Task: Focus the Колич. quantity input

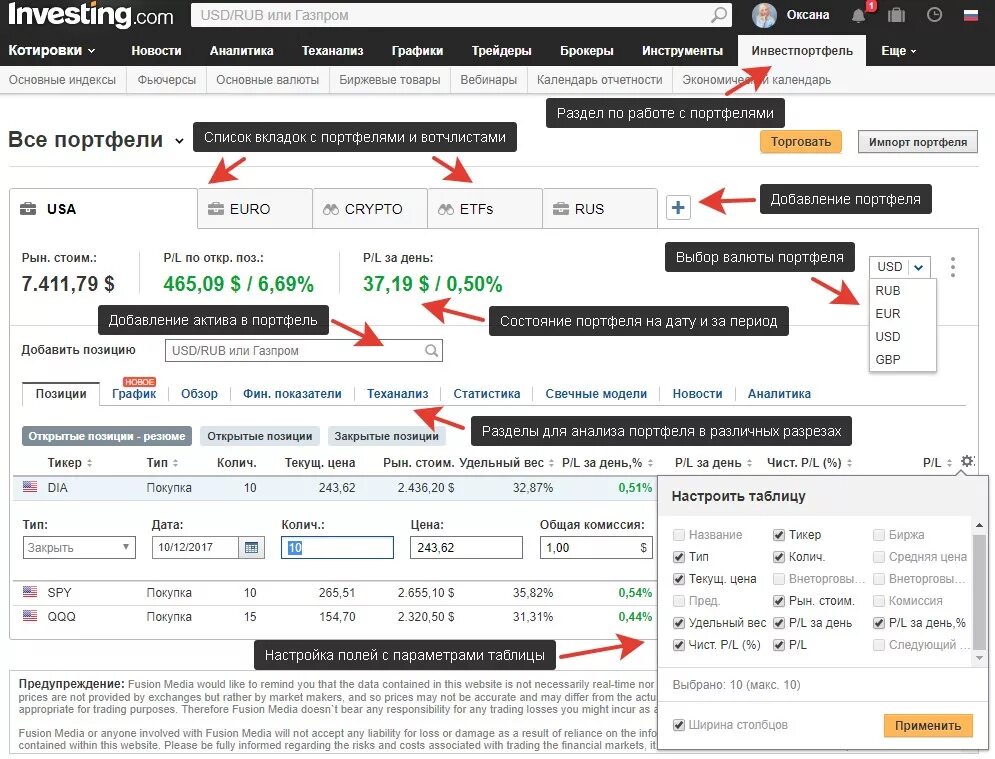Action: pyautogui.click(x=337, y=547)
